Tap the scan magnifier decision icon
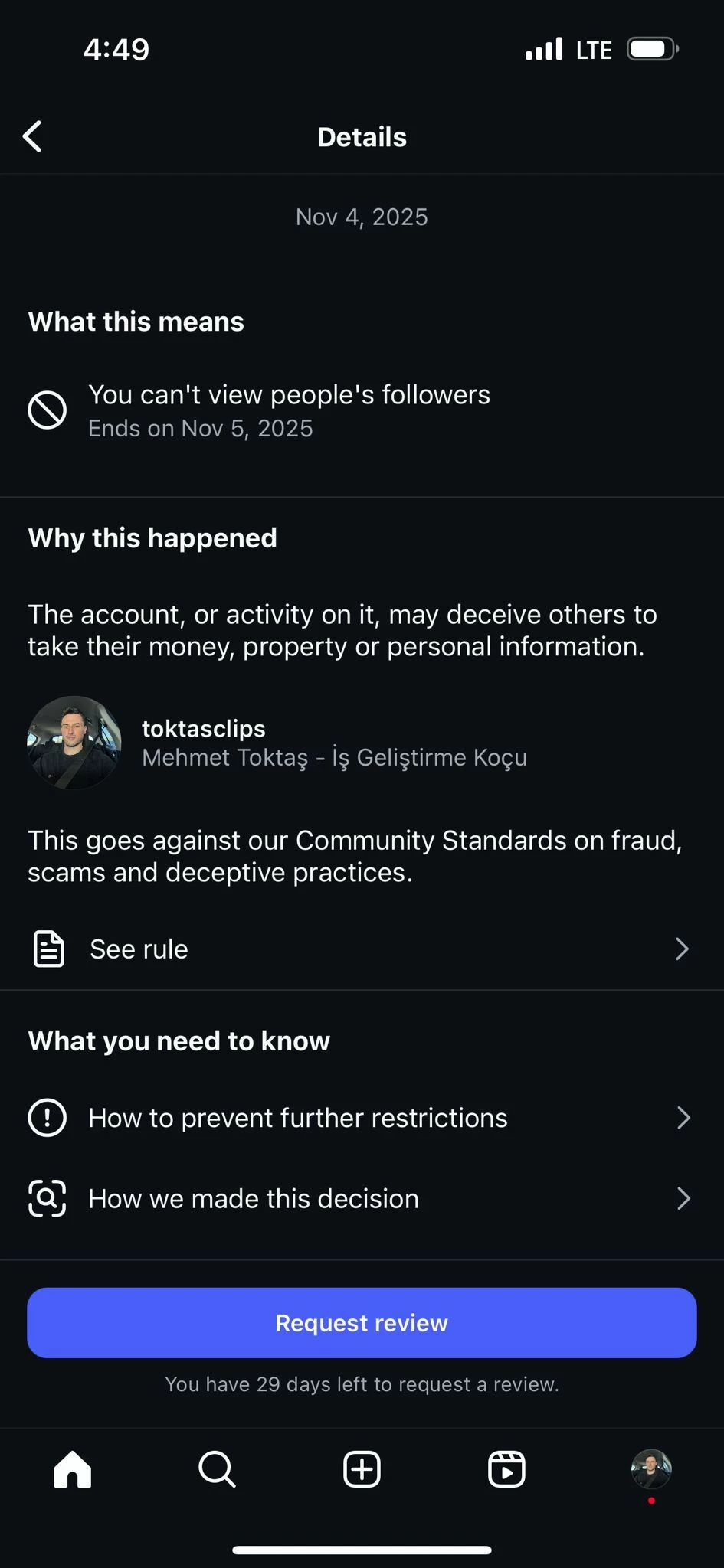724x1568 pixels. [x=48, y=1198]
